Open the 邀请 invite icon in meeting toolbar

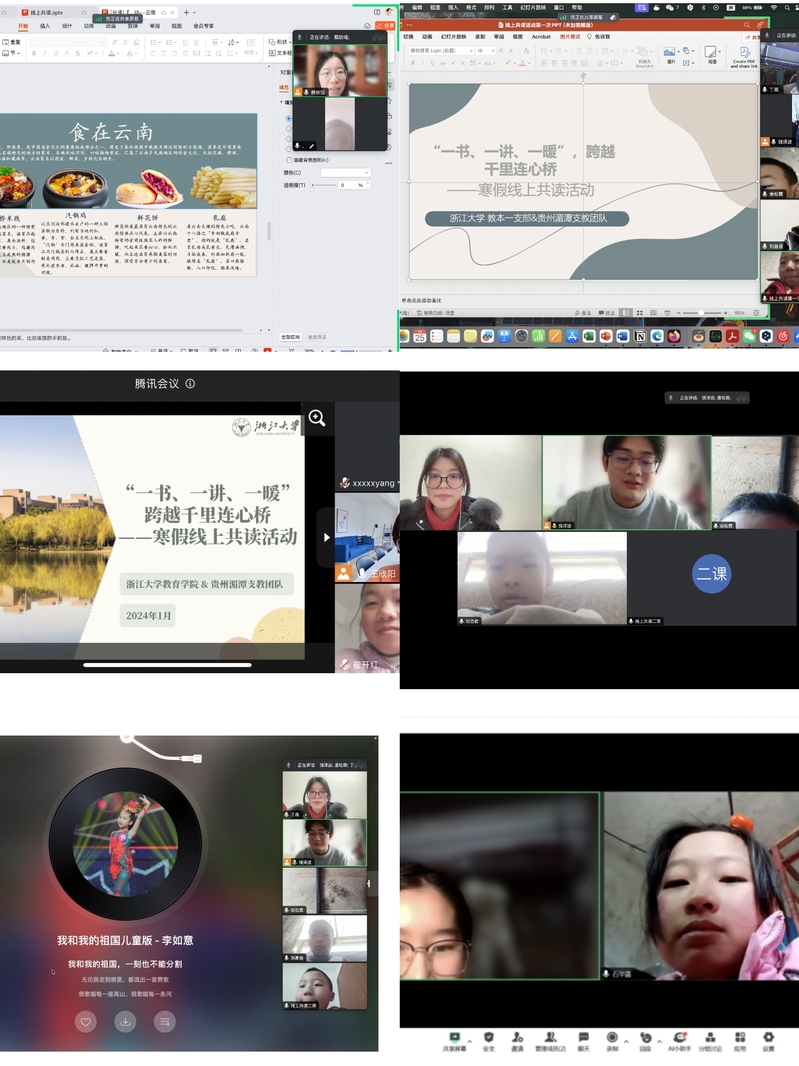(x=517, y=1038)
